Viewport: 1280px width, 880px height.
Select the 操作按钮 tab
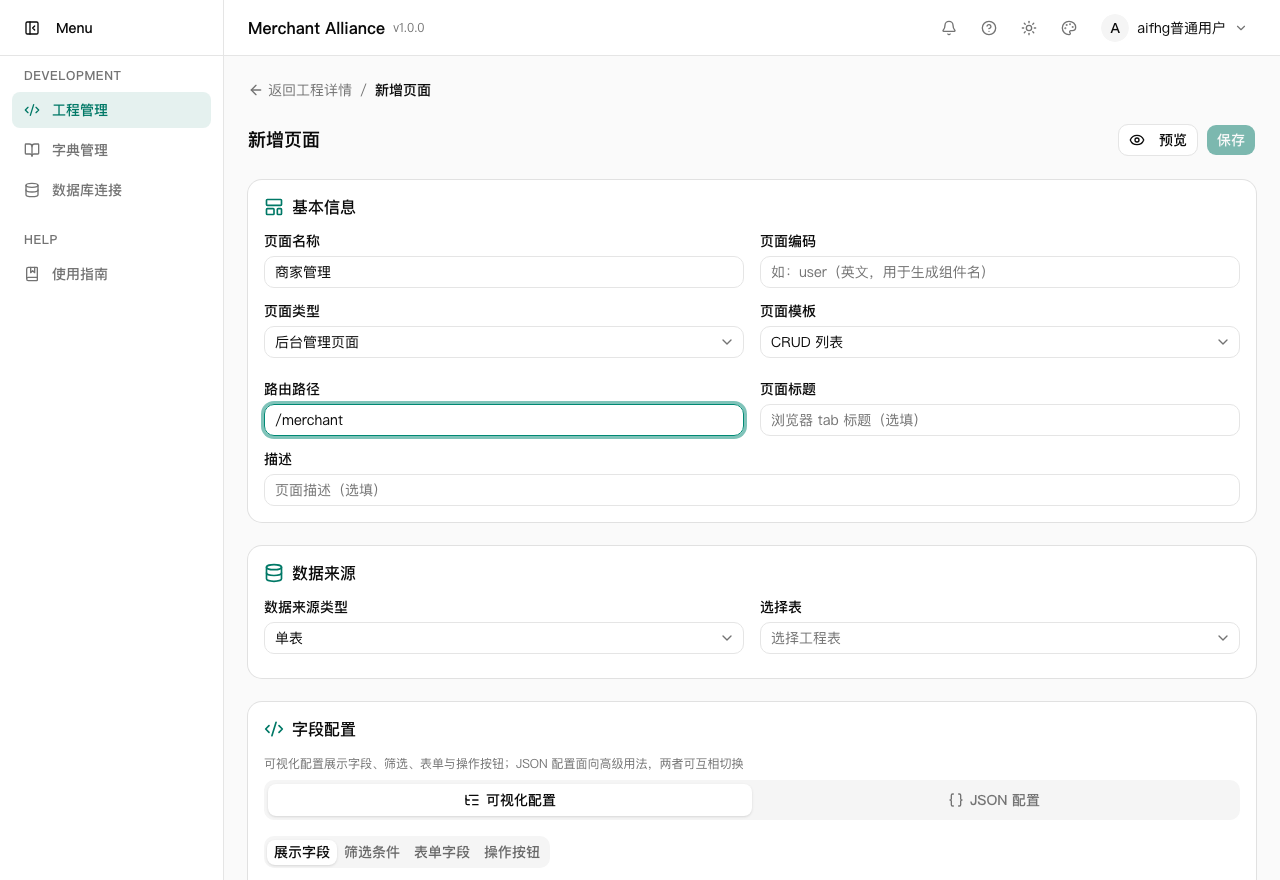coord(512,852)
